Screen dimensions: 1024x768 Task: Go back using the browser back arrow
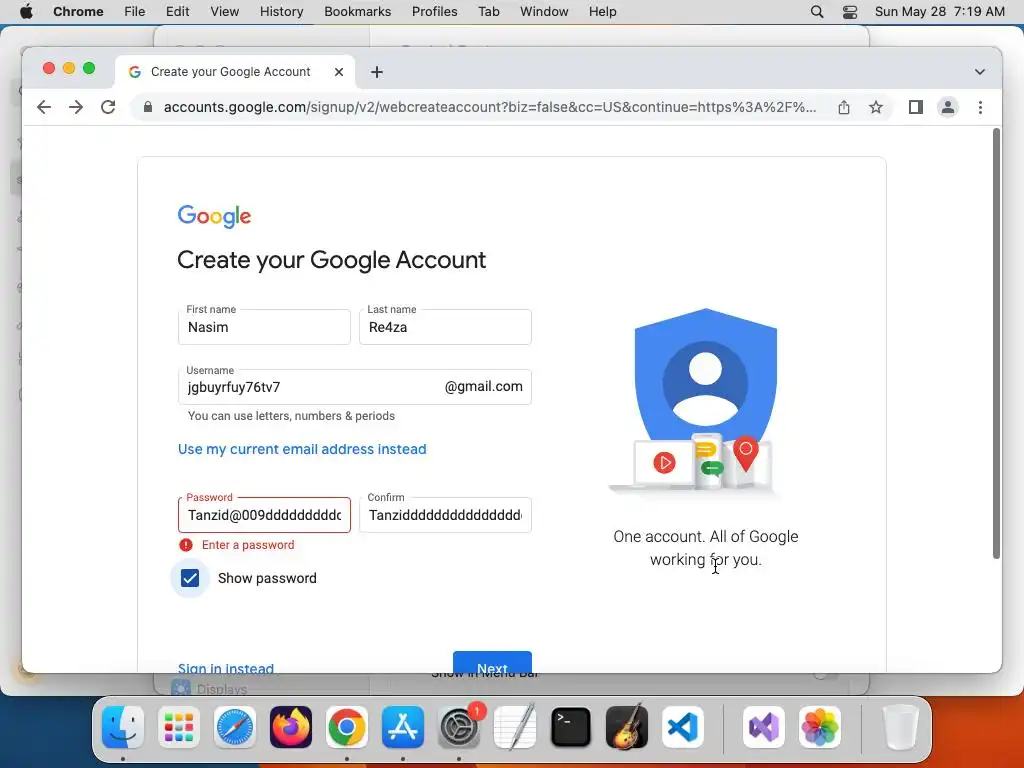click(x=44, y=107)
